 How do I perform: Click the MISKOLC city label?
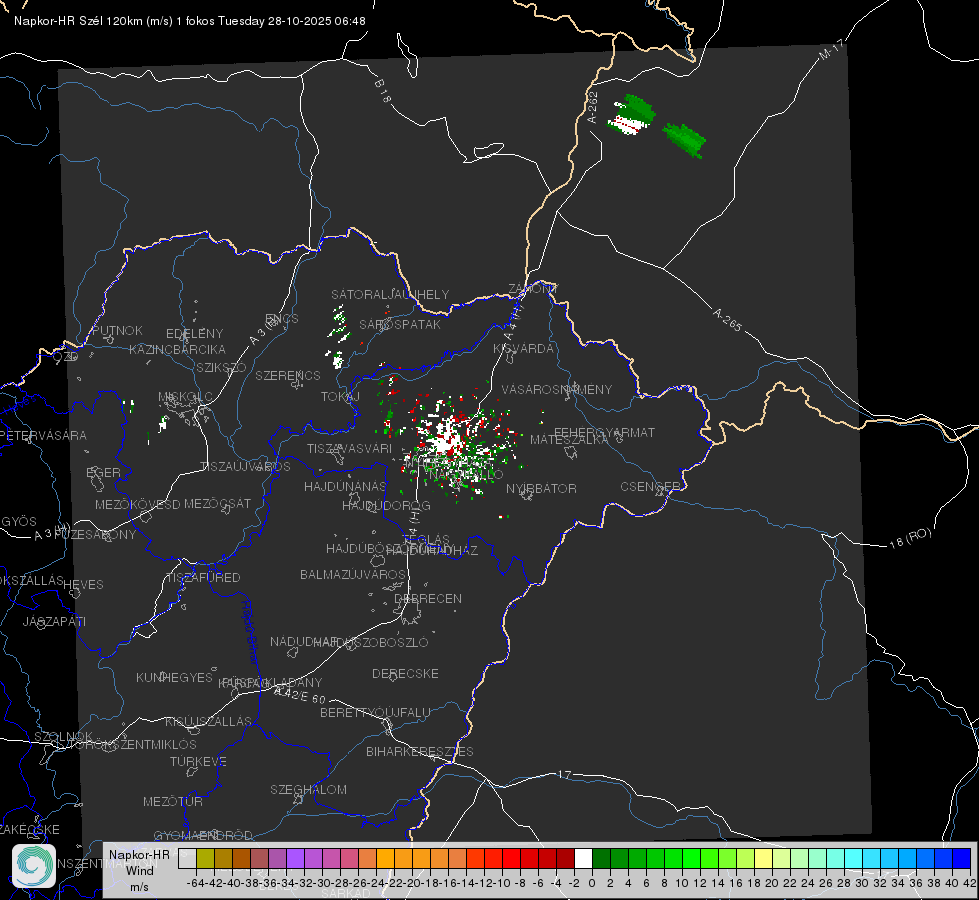(185, 397)
